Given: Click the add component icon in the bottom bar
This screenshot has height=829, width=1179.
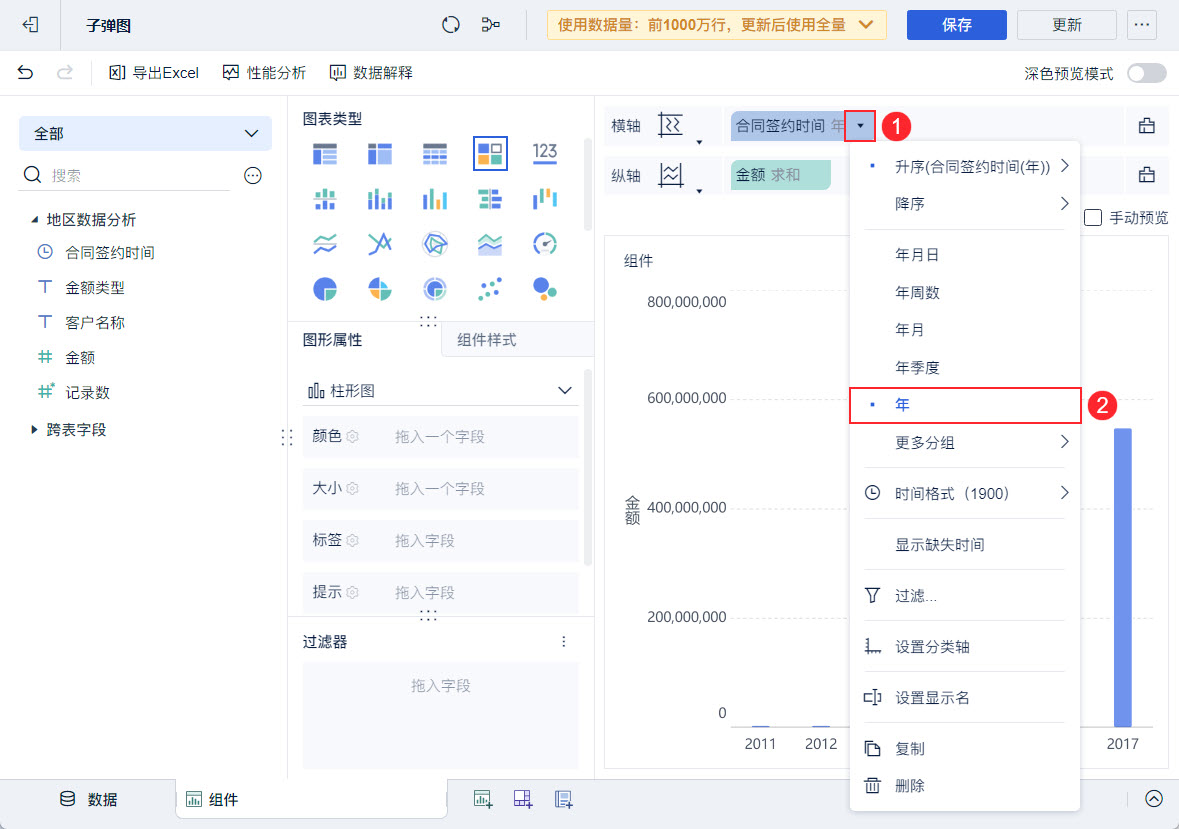Looking at the screenshot, I should (483, 800).
